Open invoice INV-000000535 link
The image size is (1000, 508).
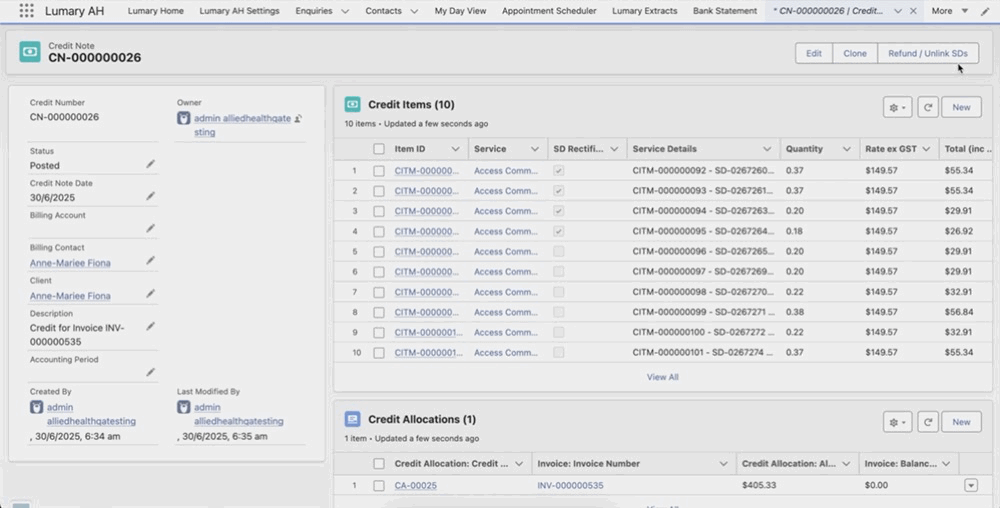[570, 486]
